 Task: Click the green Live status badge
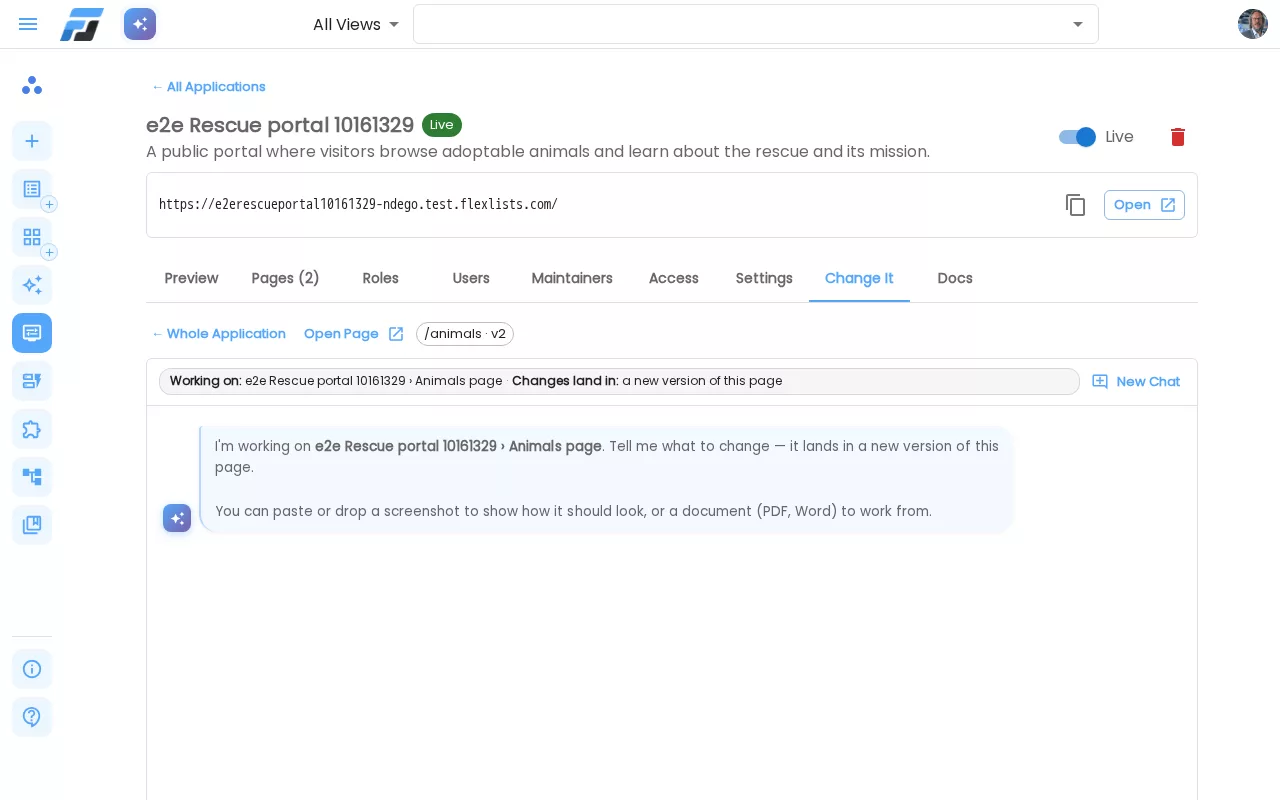pyautogui.click(x=442, y=125)
